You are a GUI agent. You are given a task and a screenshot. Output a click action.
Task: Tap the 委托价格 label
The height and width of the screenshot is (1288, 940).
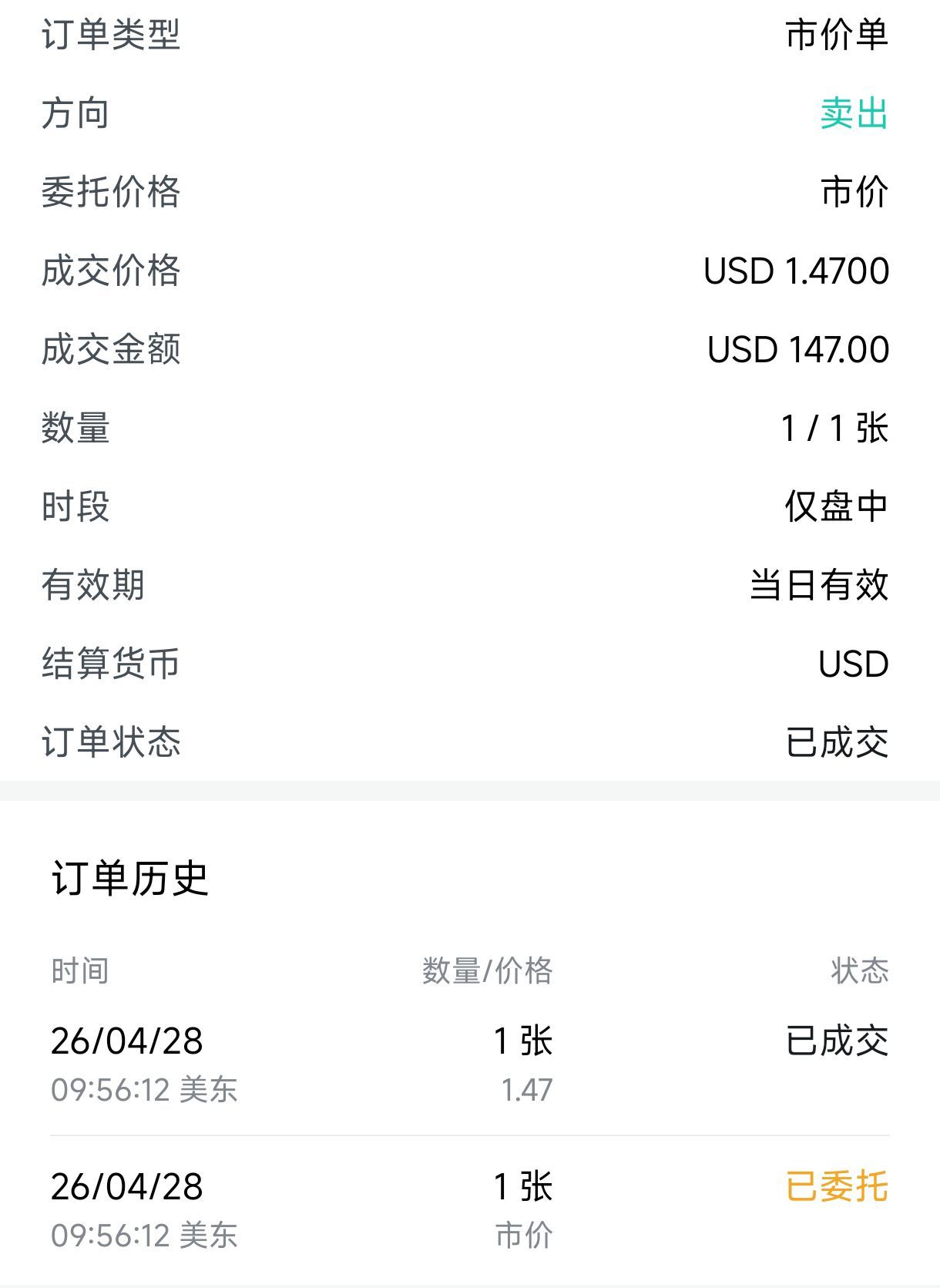(x=111, y=193)
